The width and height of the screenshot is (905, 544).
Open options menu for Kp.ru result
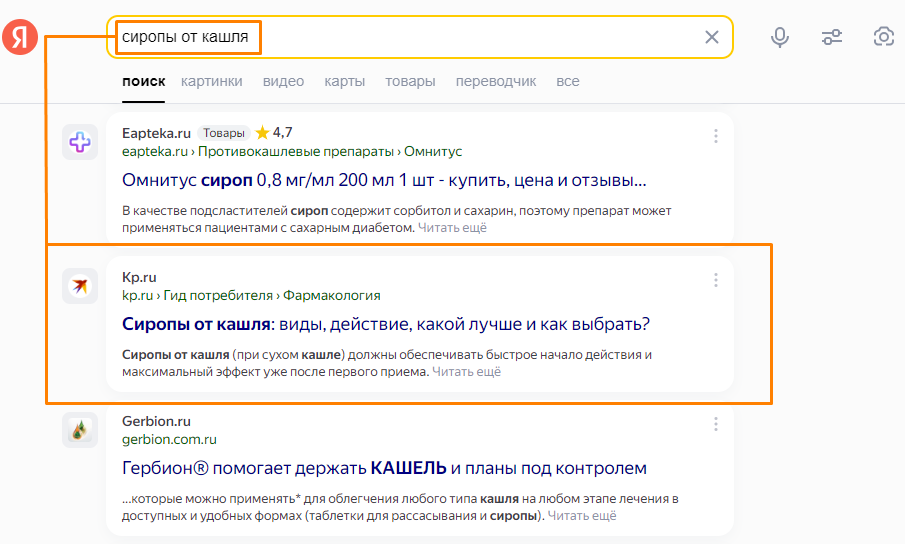click(x=716, y=280)
